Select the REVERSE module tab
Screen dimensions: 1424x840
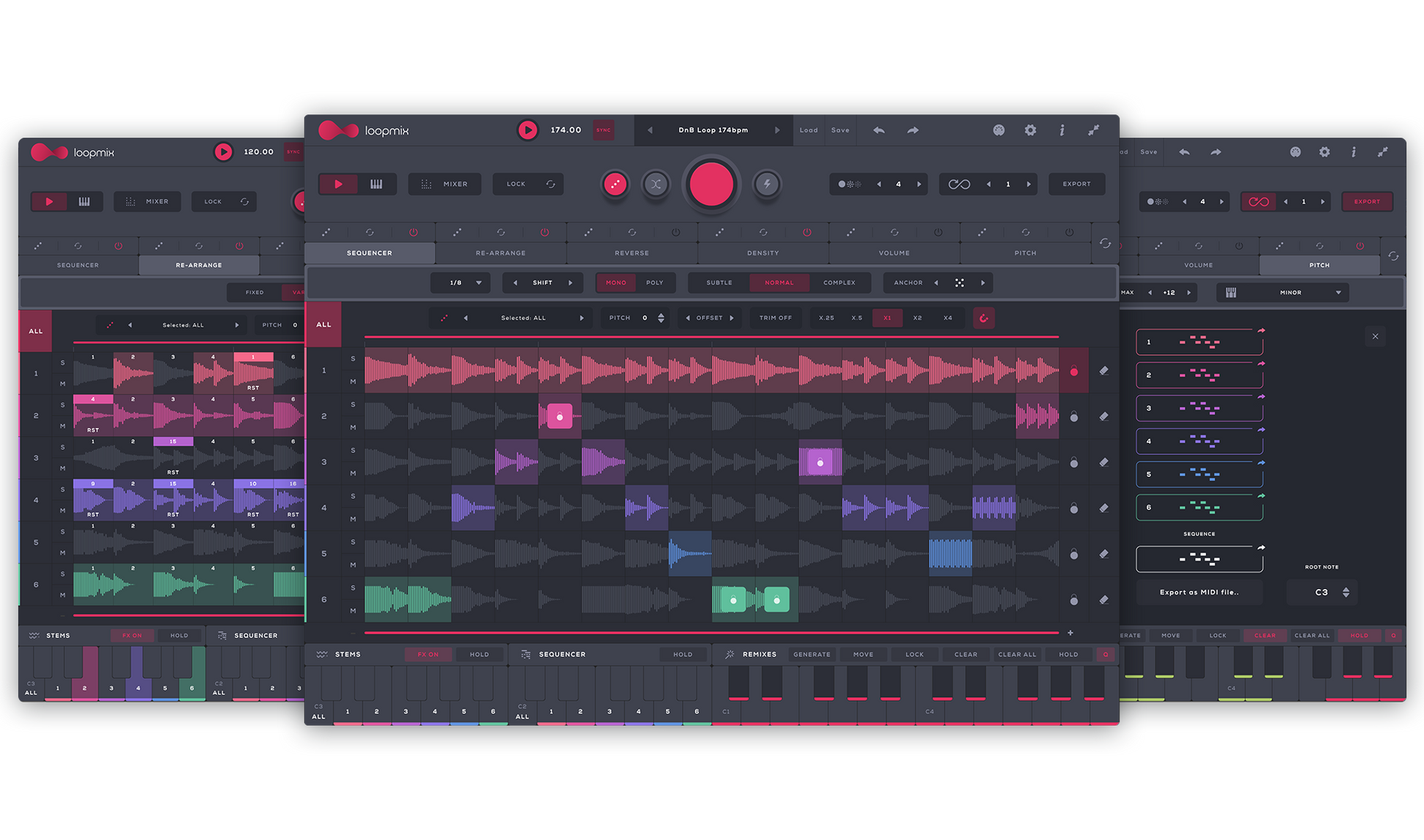(631, 252)
